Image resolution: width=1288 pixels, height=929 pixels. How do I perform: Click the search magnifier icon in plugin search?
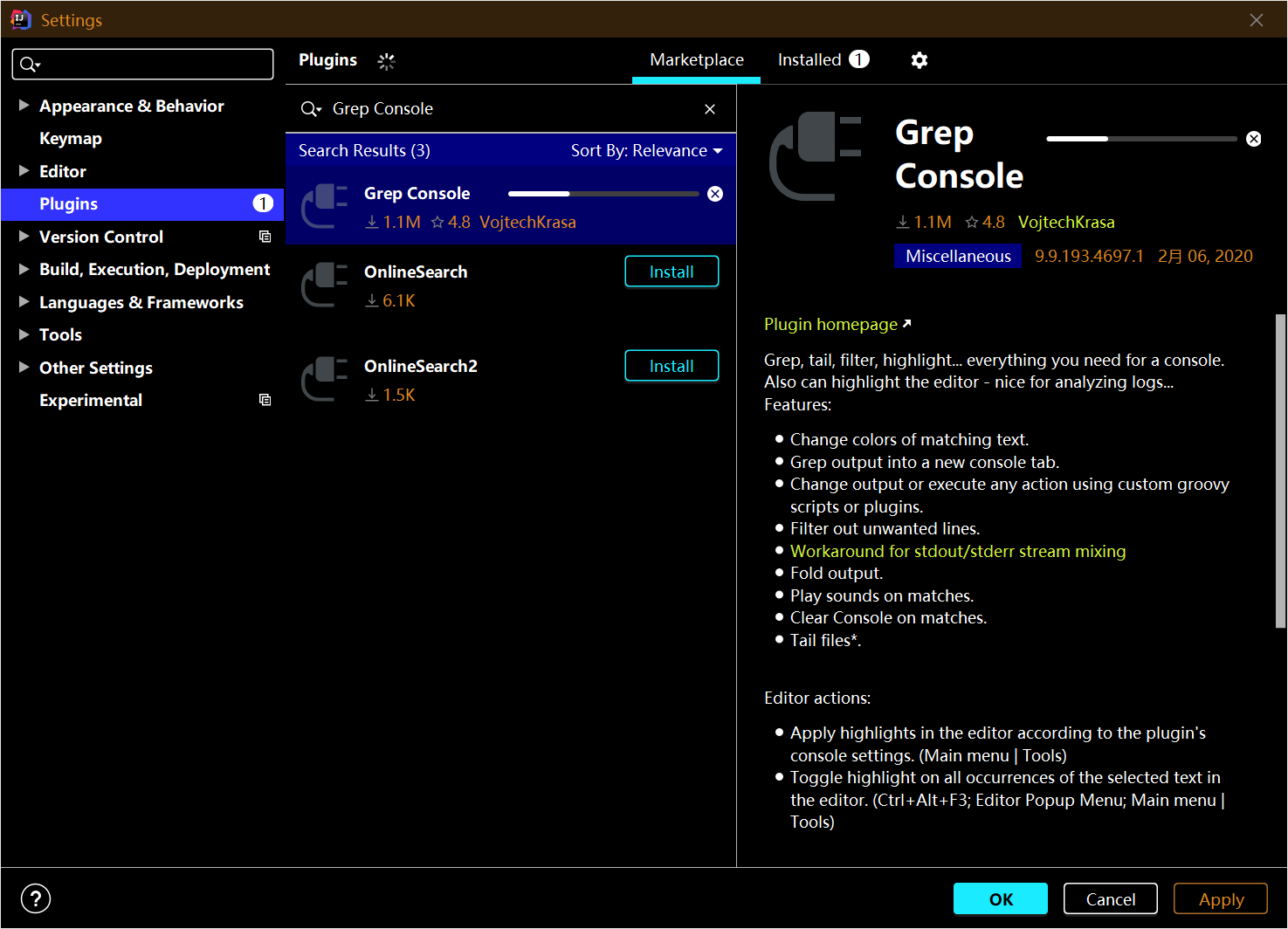tap(311, 109)
